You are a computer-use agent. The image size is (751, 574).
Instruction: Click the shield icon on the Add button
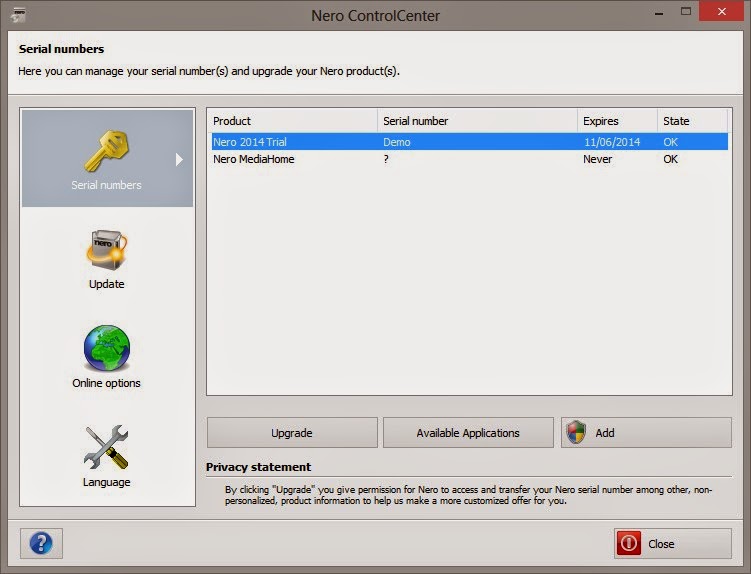click(576, 432)
